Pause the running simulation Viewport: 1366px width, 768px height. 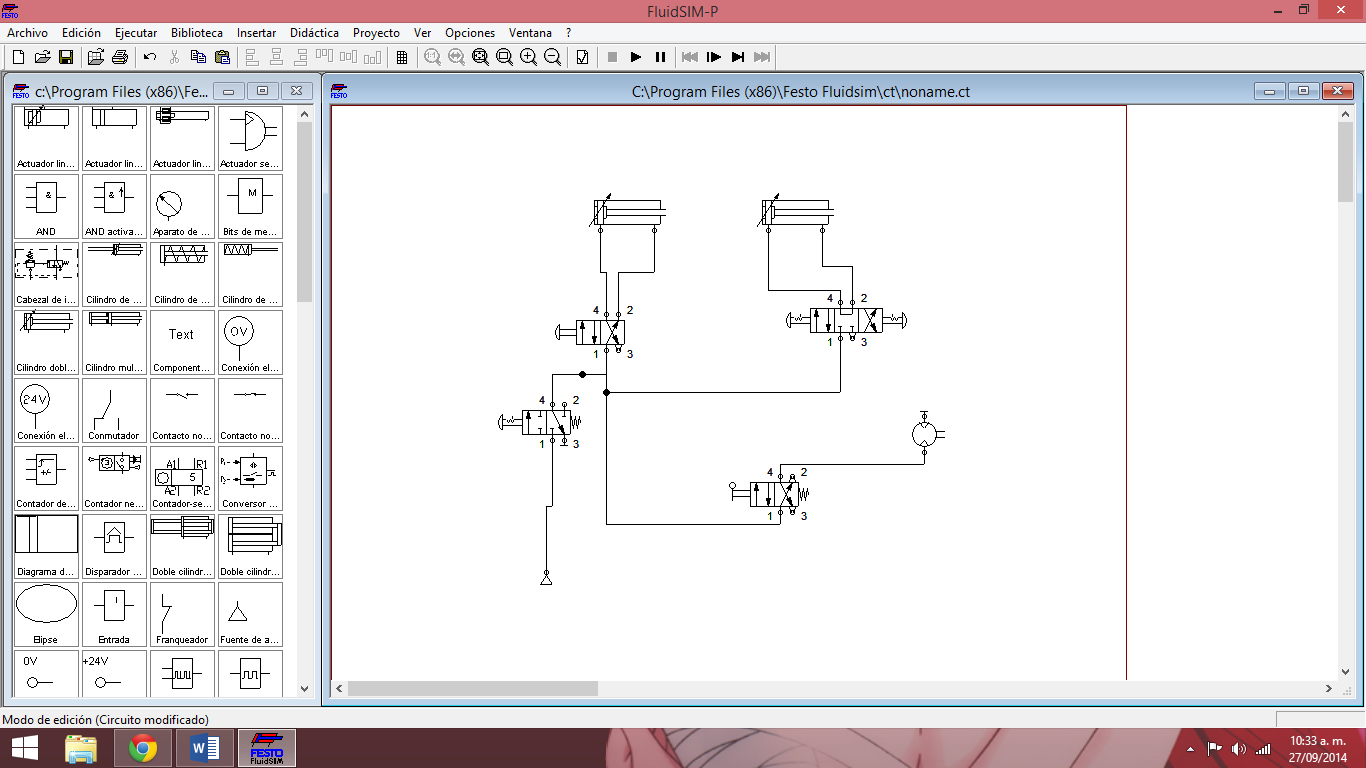click(x=659, y=57)
